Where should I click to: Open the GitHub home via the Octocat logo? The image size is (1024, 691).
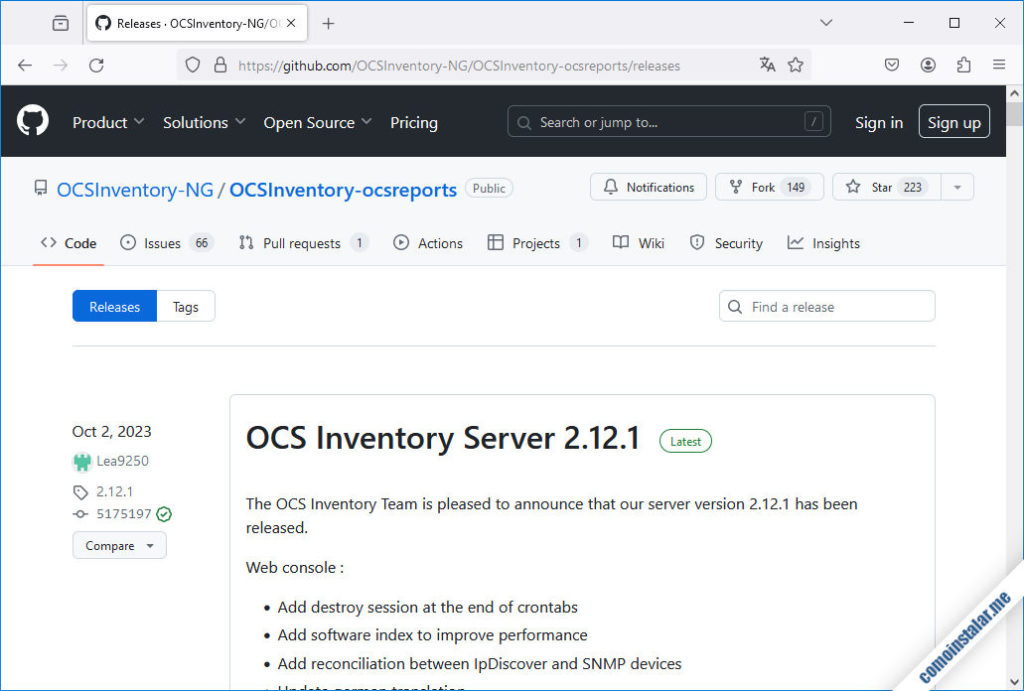pyautogui.click(x=32, y=121)
